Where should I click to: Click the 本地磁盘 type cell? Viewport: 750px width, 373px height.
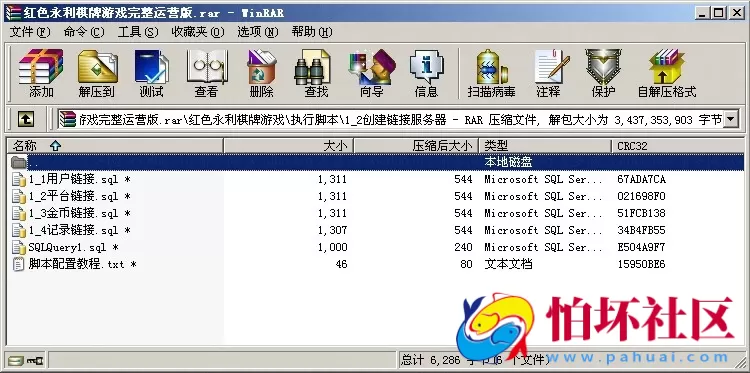[x=508, y=162]
